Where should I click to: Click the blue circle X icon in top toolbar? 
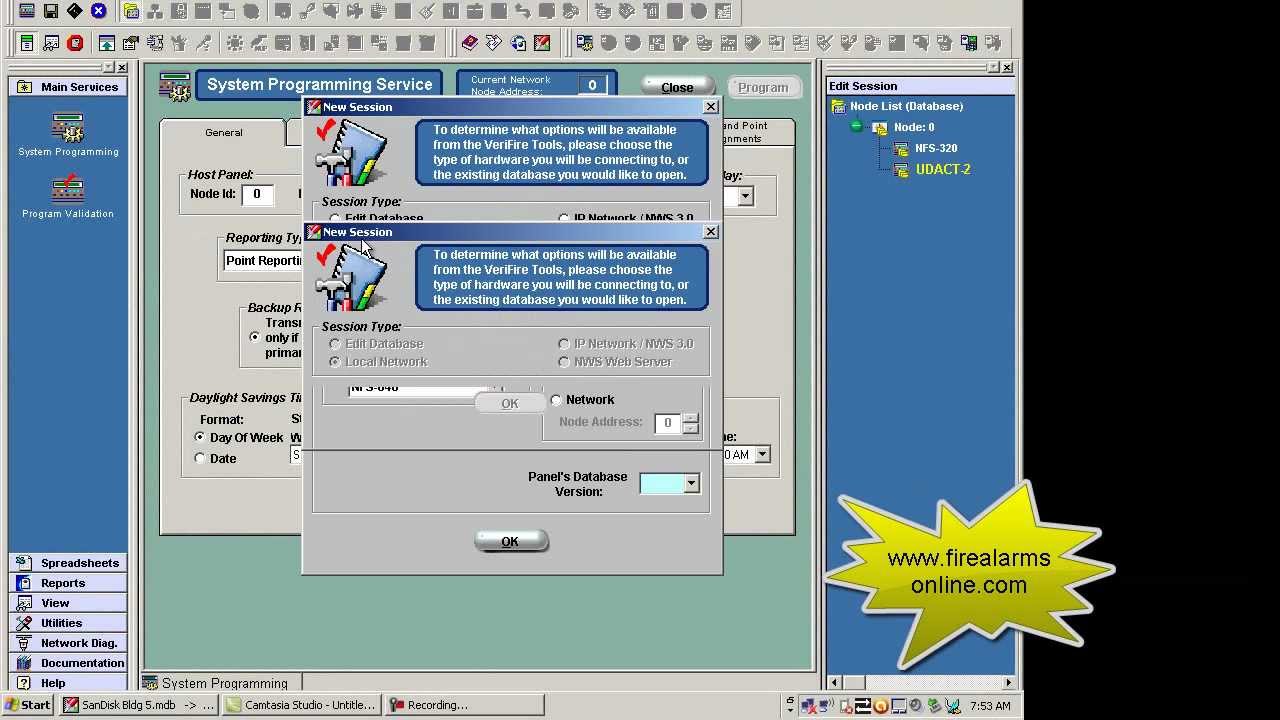coord(98,12)
